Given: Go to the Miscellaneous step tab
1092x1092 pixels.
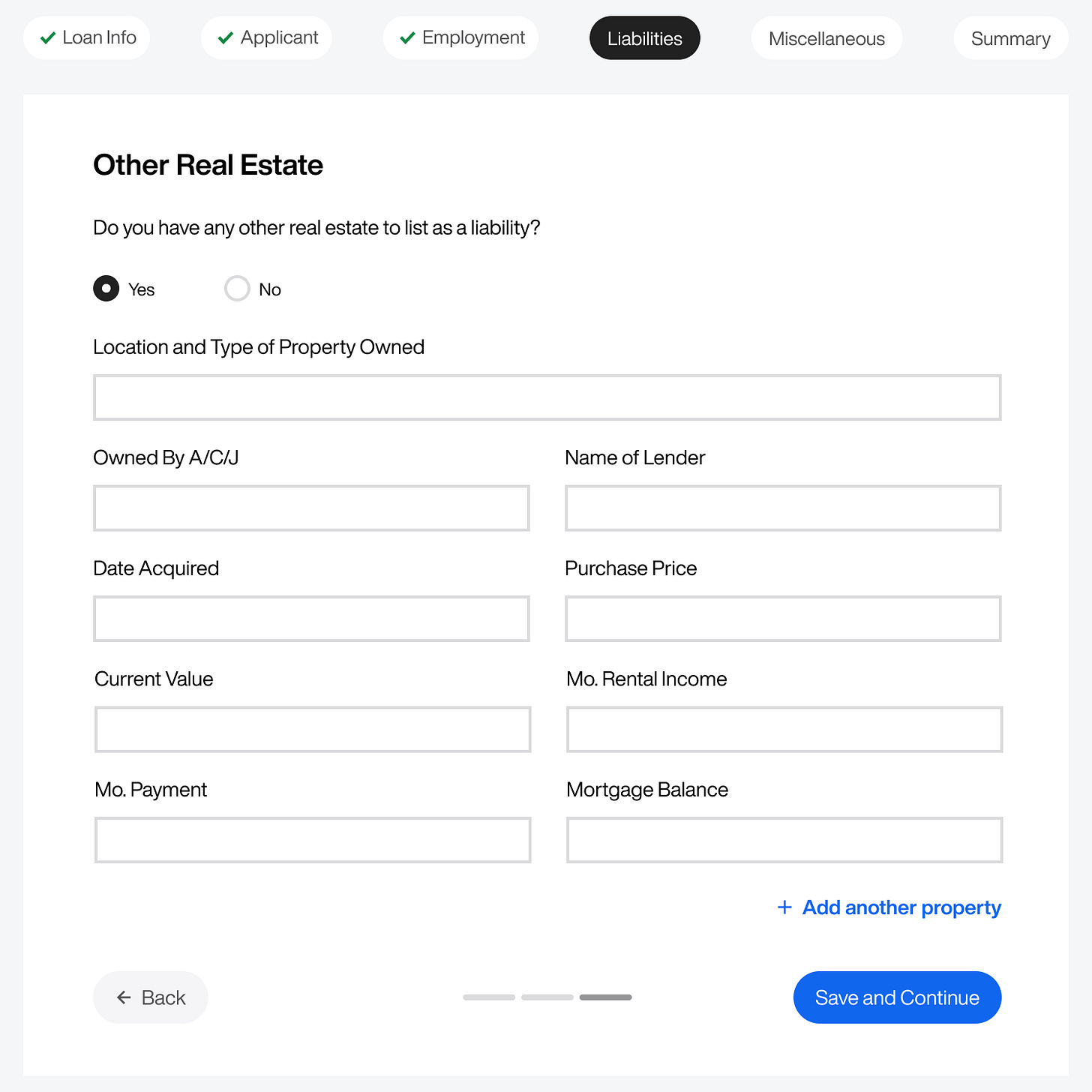Looking at the screenshot, I should [x=826, y=38].
